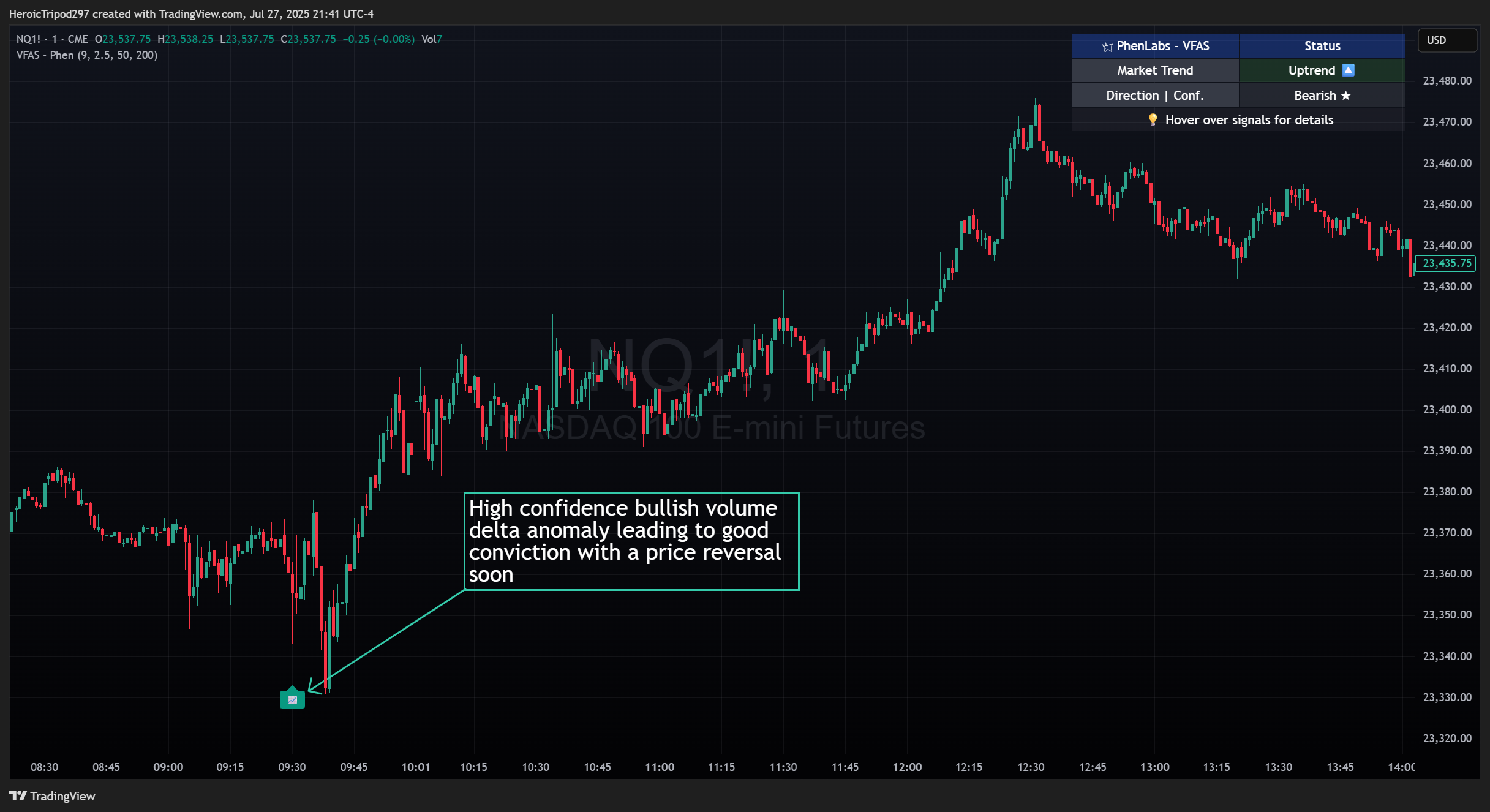Click the green VFAS signal marker icon
The image size is (1490, 812).
coord(292,697)
